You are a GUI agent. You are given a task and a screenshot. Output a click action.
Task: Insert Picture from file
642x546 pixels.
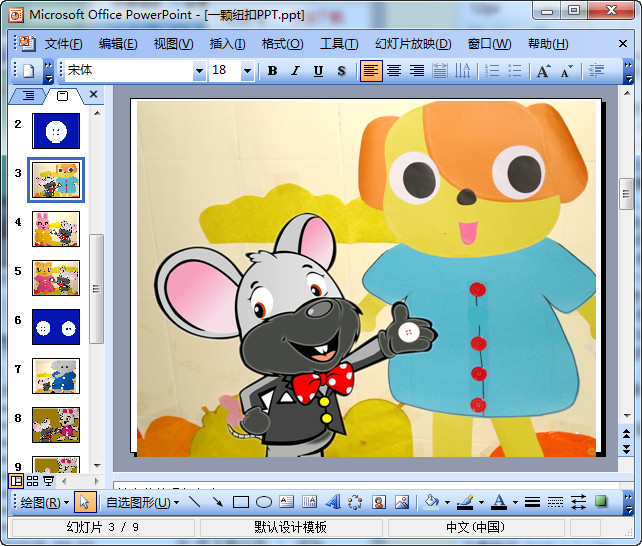[402, 502]
